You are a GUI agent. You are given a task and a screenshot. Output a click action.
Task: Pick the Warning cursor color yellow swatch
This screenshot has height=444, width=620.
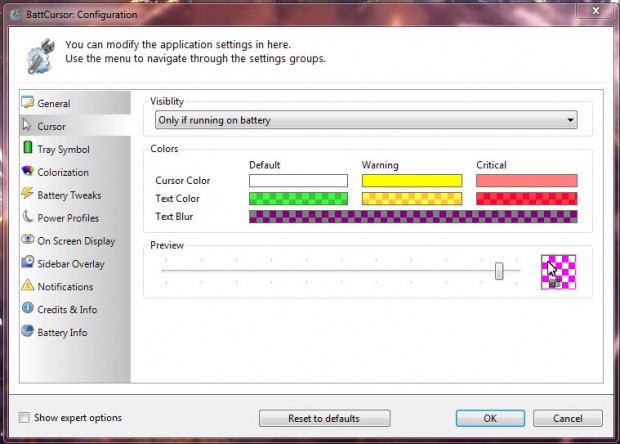pyautogui.click(x=412, y=181)
